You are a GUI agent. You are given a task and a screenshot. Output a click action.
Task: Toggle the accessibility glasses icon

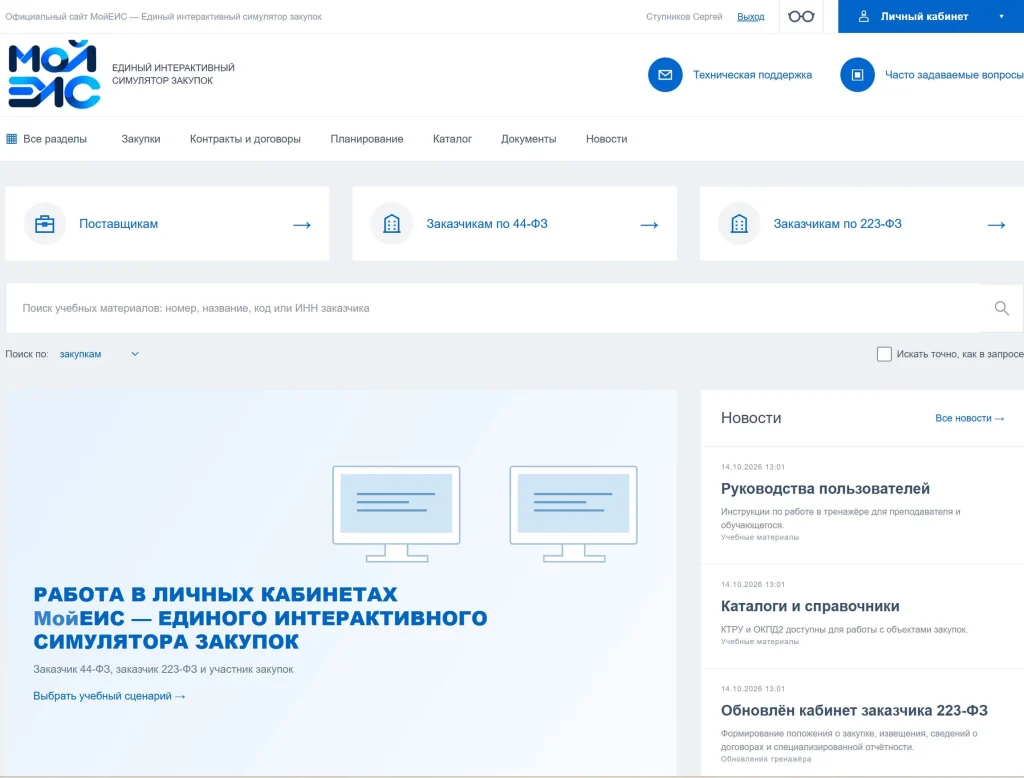801,16
